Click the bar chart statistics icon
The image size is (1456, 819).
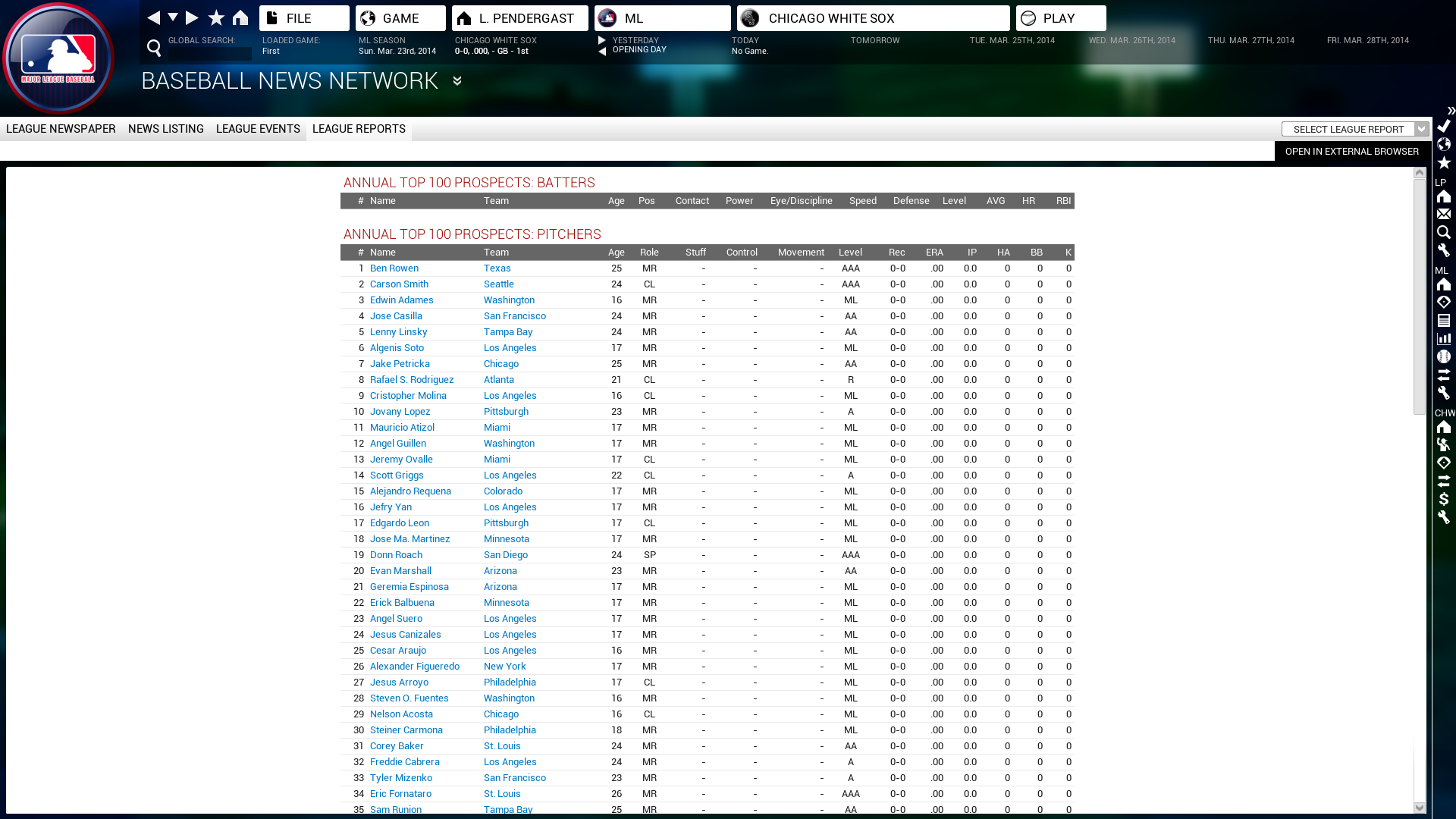pos(1443,338)
